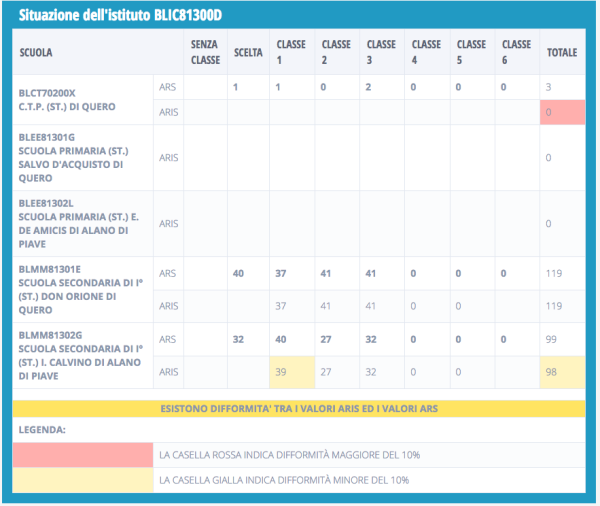This screenshot has height=506, width=600.
Task: Select the yellow-highlighted total cell showing 98
Action: (562, 371)
